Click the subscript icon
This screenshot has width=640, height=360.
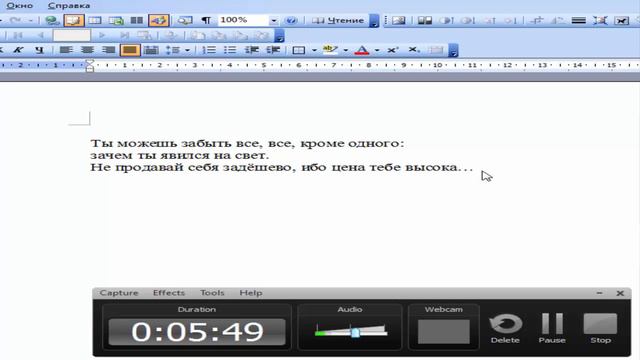pyautogui.click(x=414, y=50)
